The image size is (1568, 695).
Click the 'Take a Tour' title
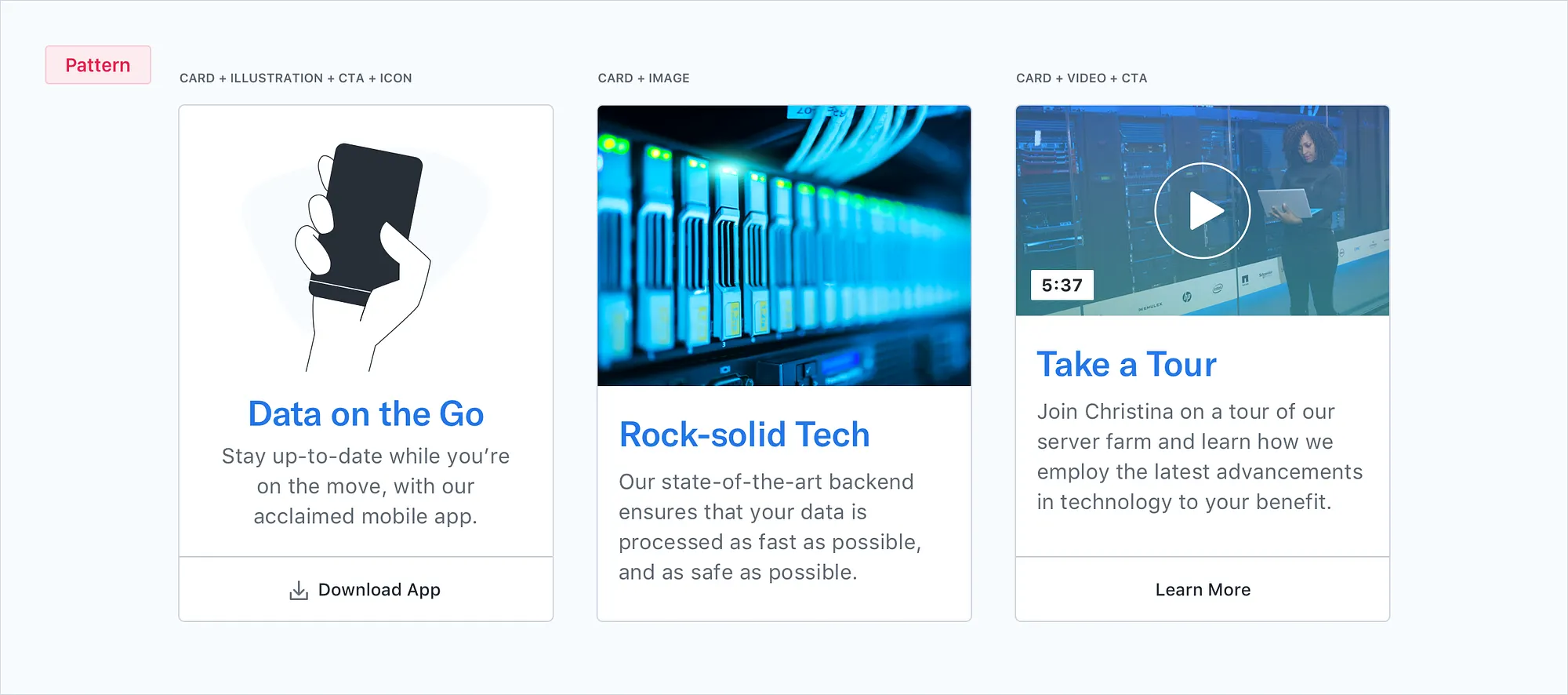(x=1126, y=365)
